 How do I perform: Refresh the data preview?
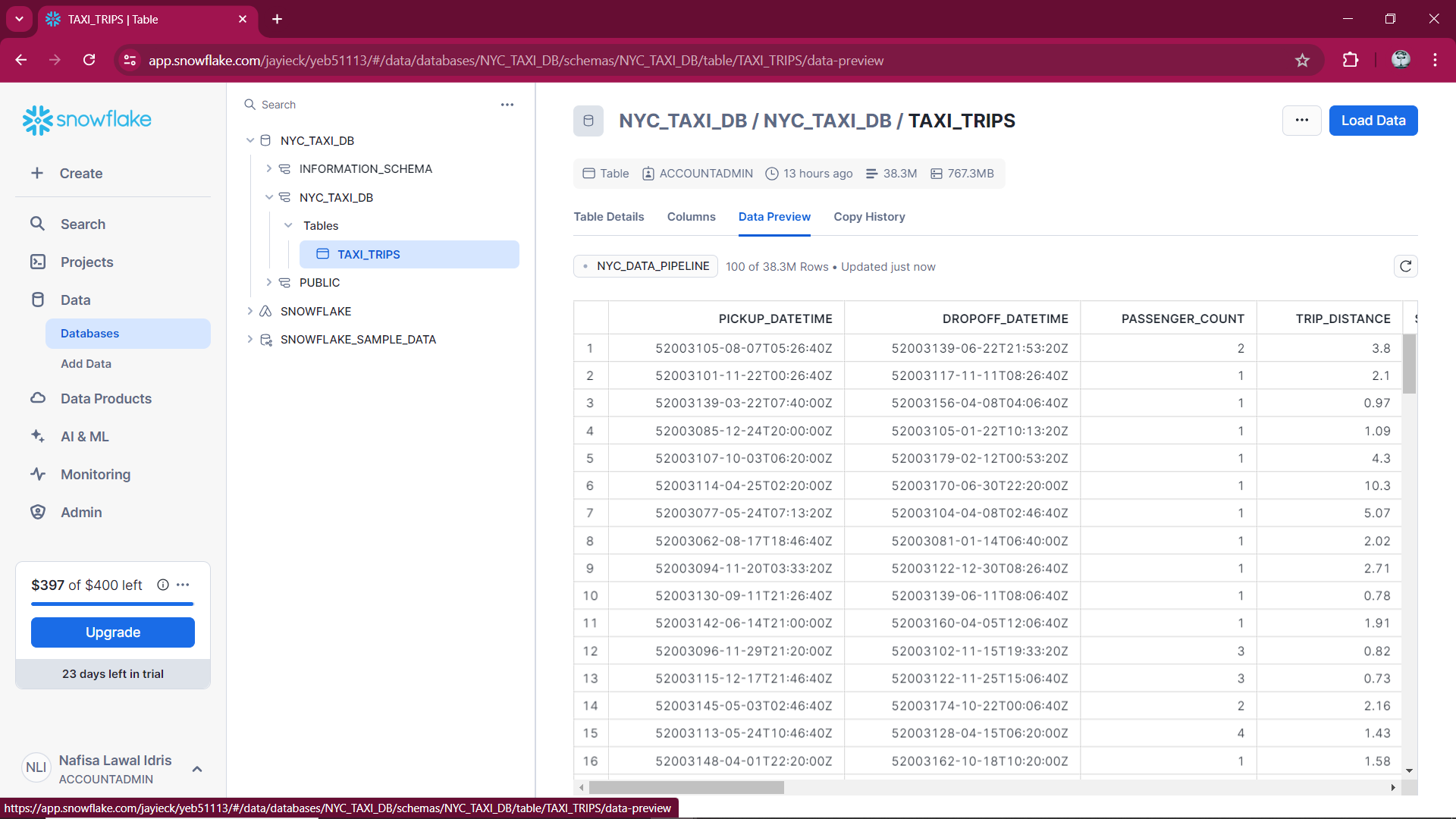point(1406,266)
